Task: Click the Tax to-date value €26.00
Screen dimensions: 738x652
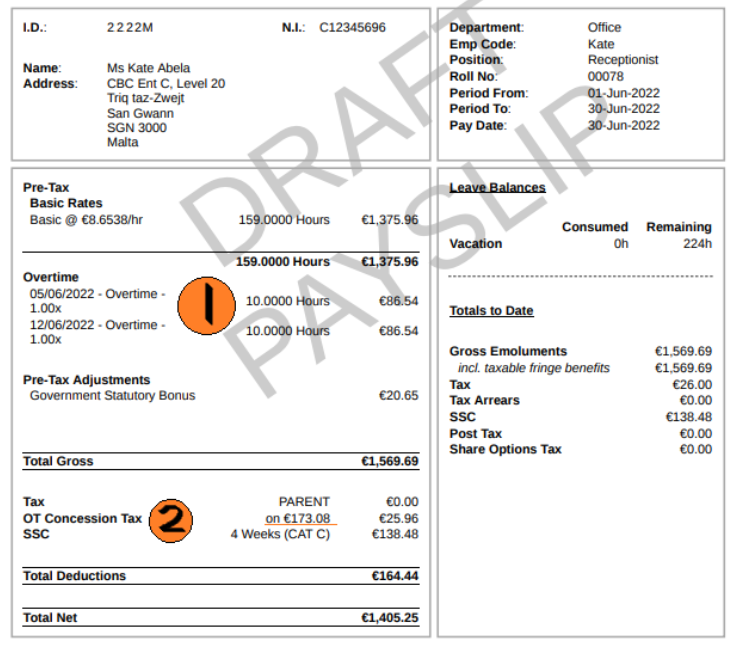Action: pyautogui.click(x=692, y=385)
